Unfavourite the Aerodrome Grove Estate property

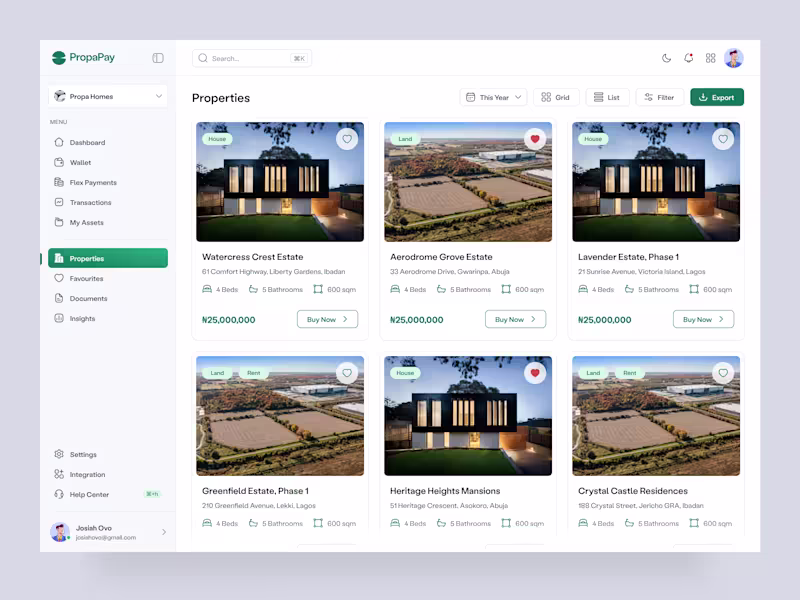(x=535, y=139)
